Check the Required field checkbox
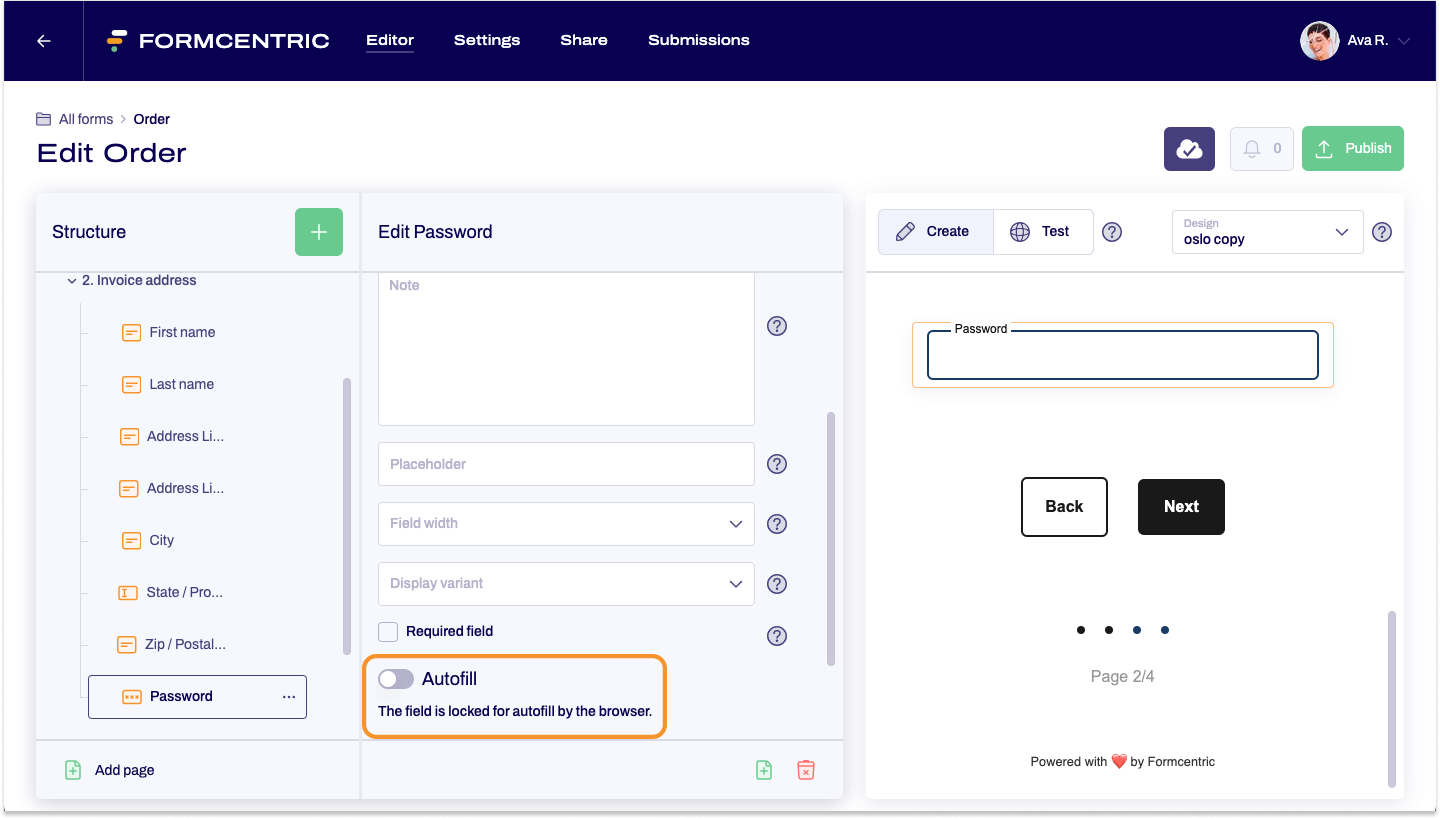 pyautogui.click(x=387, y=631)
